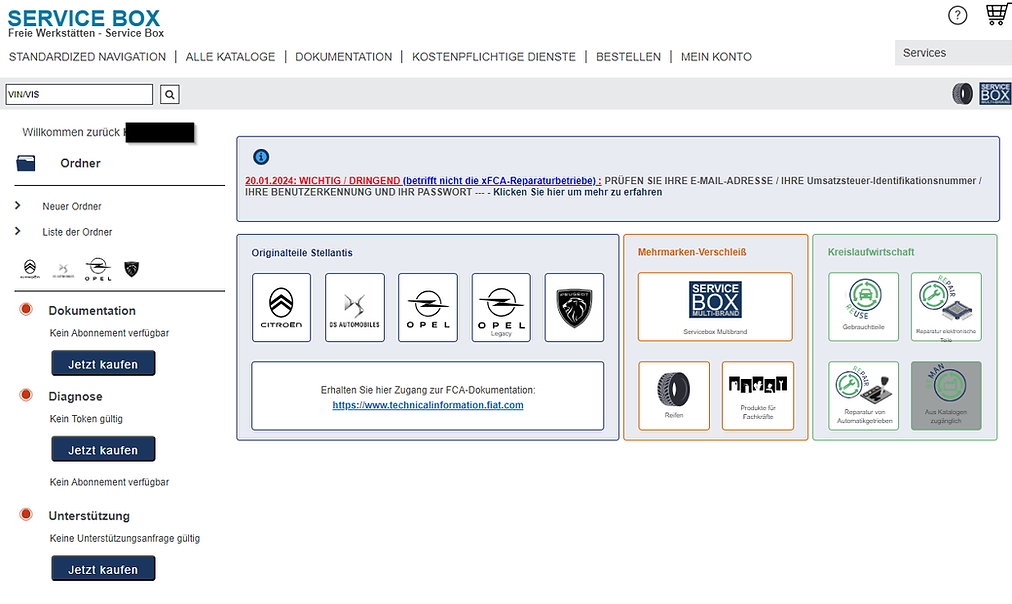The width and height of the screenshot is (1012, 604).
Task: Click the VIN search magnifier button
Action: pos(170,94)
